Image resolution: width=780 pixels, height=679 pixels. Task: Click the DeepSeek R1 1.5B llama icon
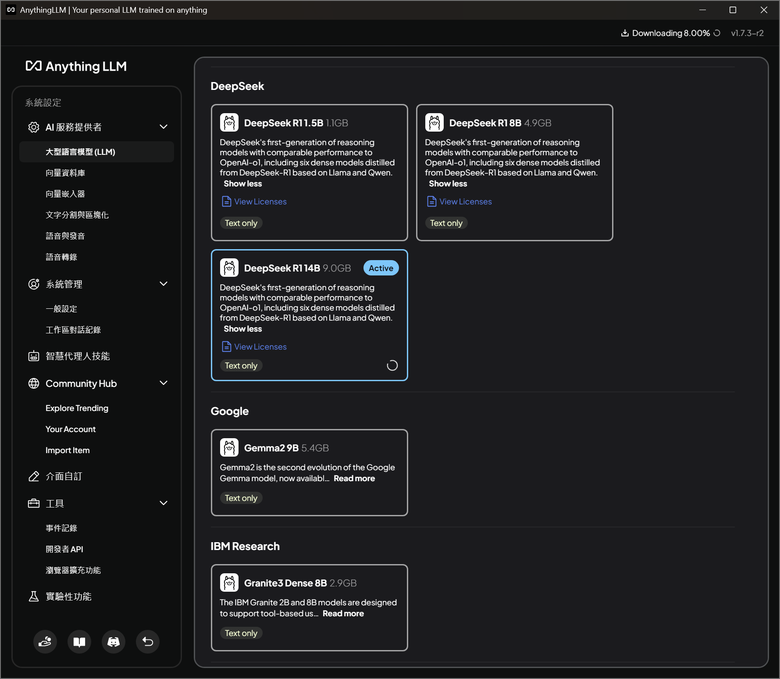click(x=229, y=123)
